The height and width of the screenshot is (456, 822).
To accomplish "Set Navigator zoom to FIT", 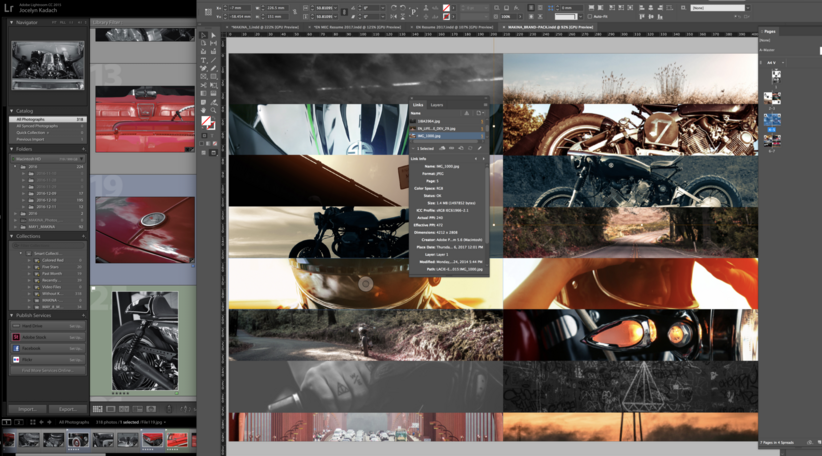I will [54, 23].
